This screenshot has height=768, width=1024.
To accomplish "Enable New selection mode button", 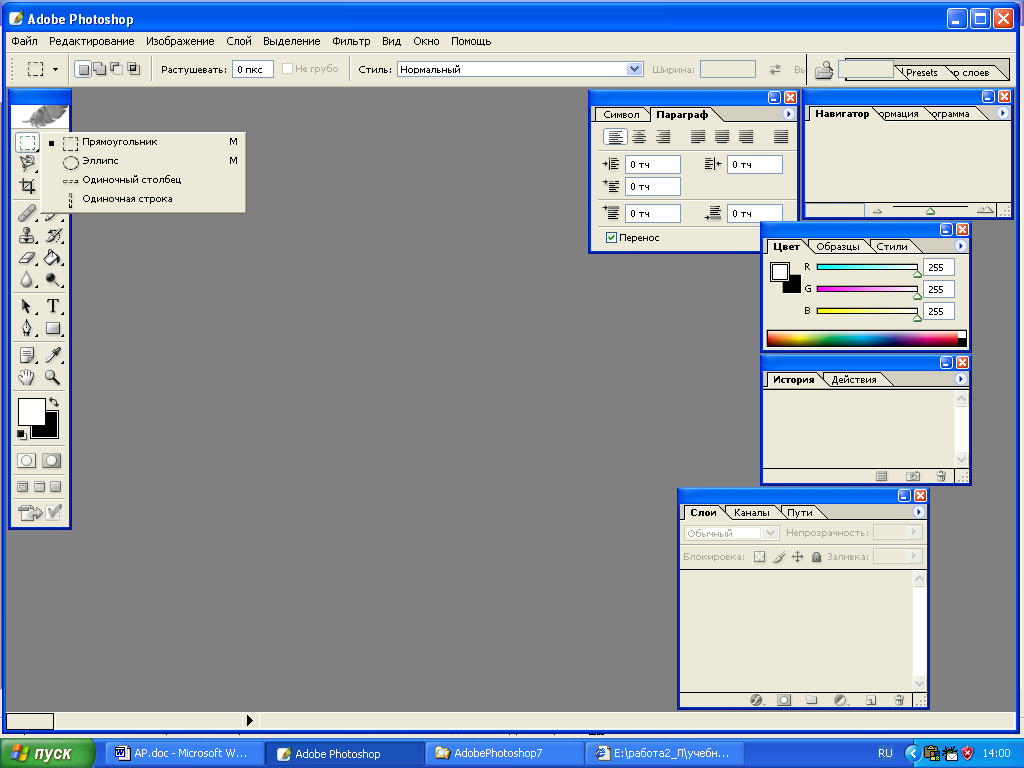I will [83, 69].
